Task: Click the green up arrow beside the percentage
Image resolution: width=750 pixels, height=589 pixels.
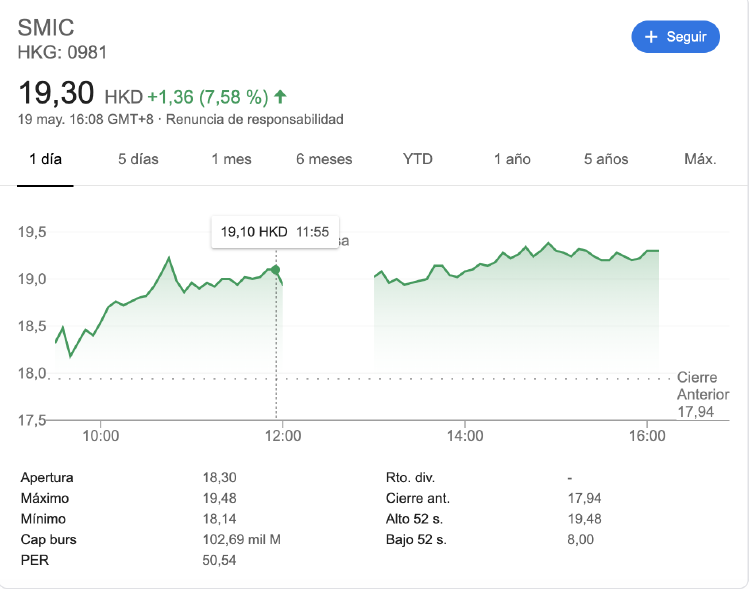Action: tap(281, 97)
